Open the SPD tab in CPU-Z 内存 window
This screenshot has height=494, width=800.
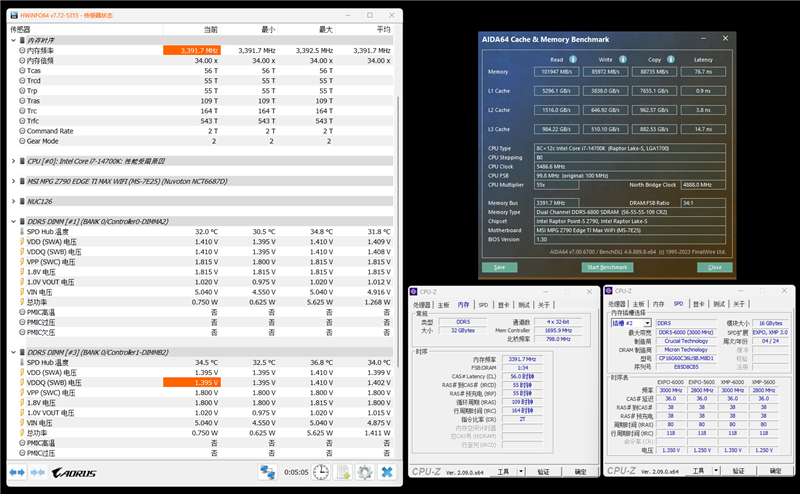pos(483,305)
